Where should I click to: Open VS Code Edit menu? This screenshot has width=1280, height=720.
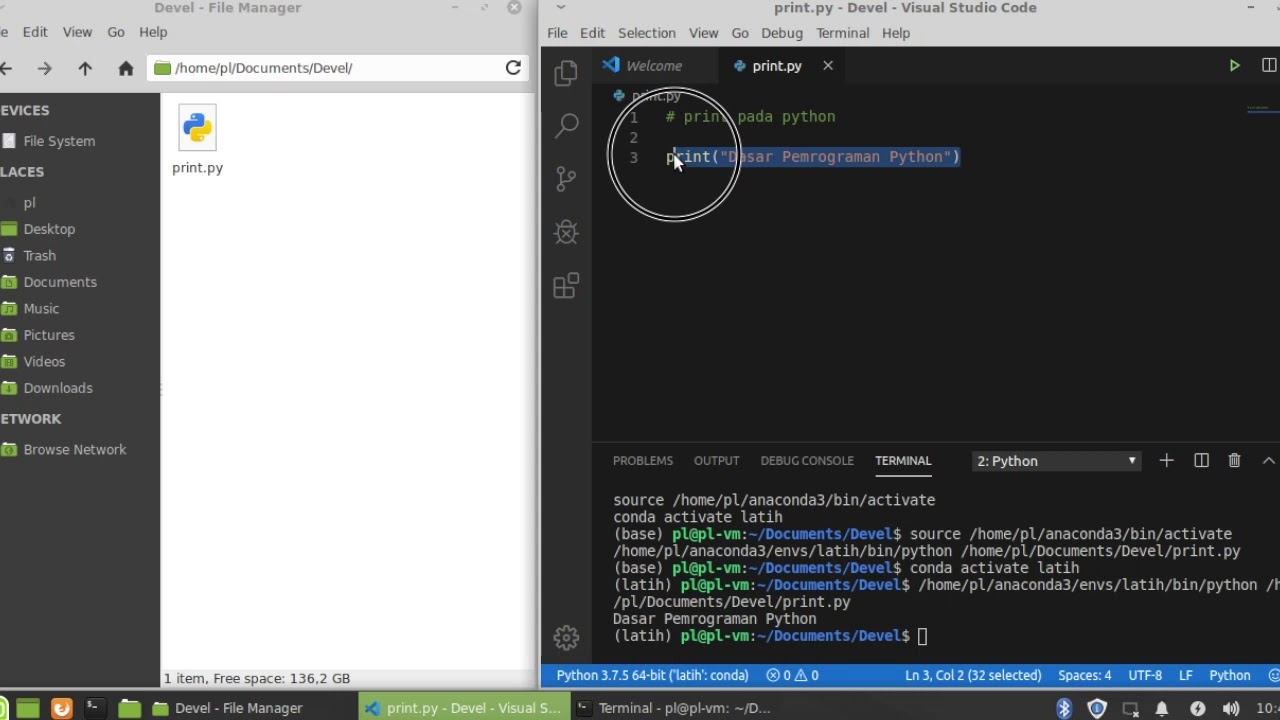[592, 33]
